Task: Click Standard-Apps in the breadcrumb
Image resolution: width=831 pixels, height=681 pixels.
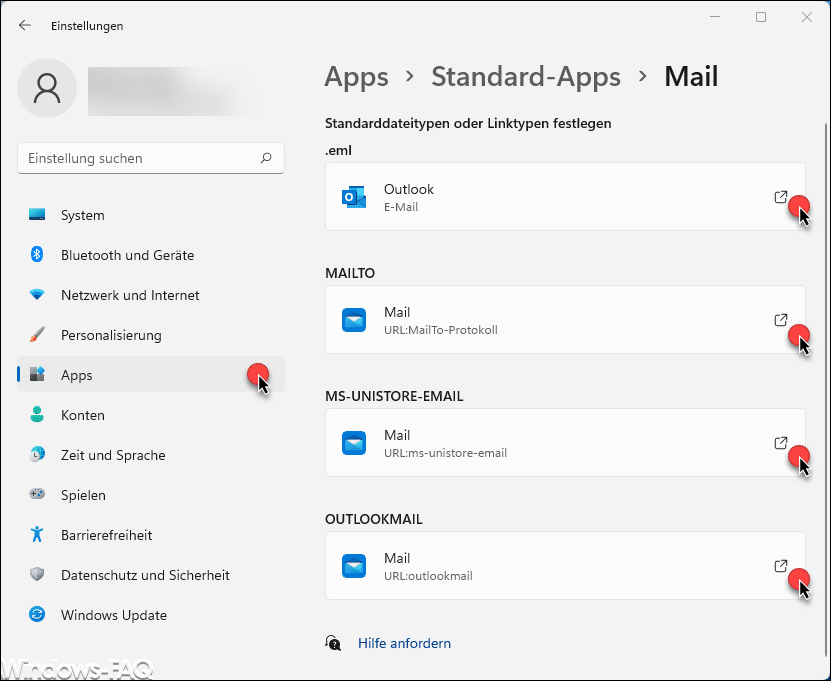Action: (x=526, y=77)
